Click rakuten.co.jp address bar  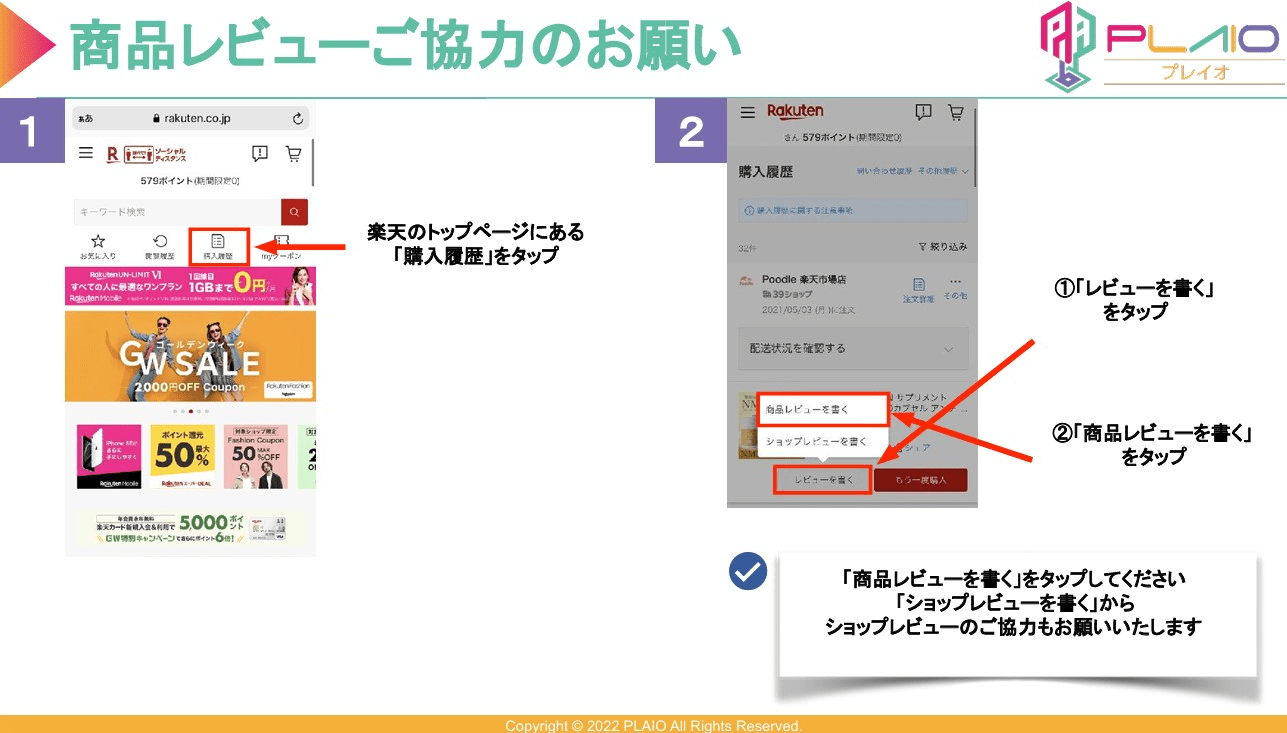pos(191,118)
